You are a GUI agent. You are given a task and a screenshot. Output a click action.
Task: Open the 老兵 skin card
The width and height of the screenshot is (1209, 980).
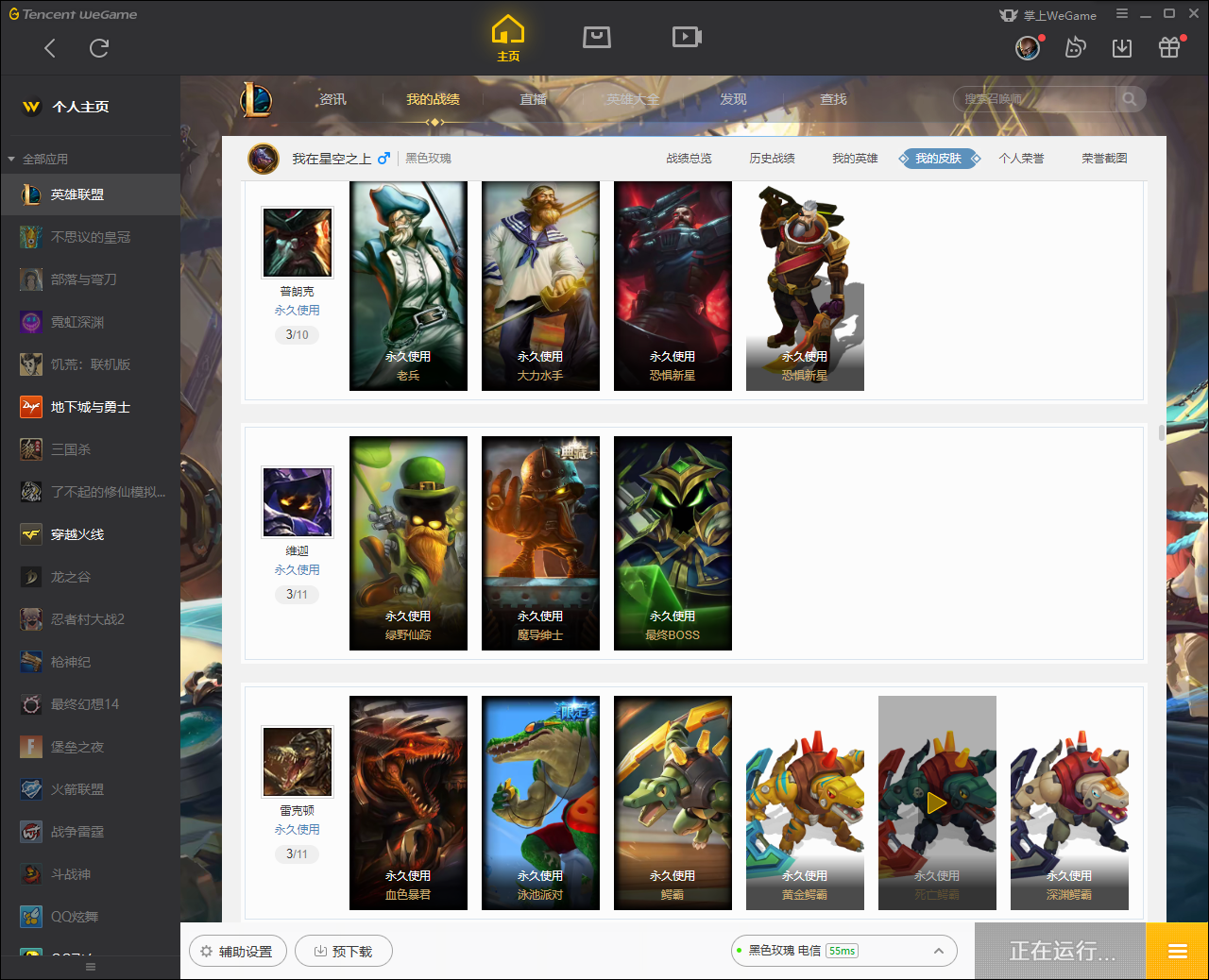click(408, 286)
